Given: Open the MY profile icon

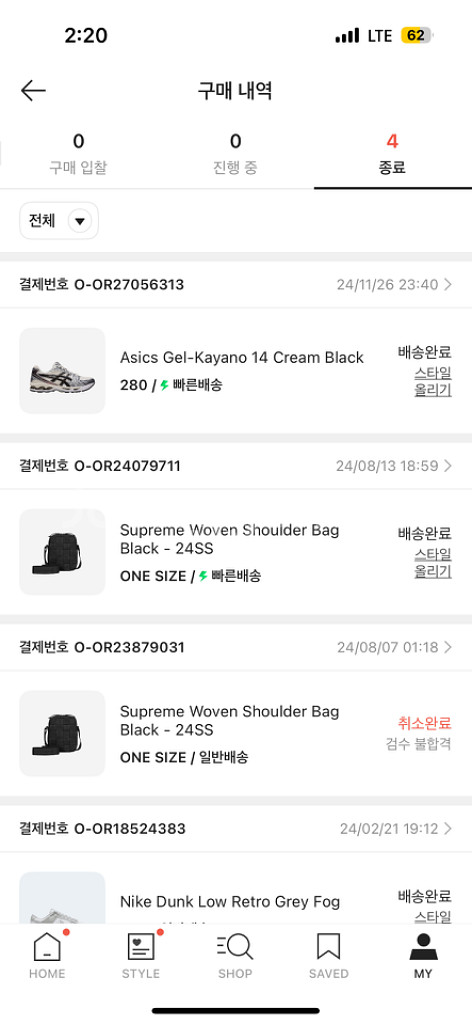Looking at the screenshot, I should pyautogui.click(x=423, y=946).
